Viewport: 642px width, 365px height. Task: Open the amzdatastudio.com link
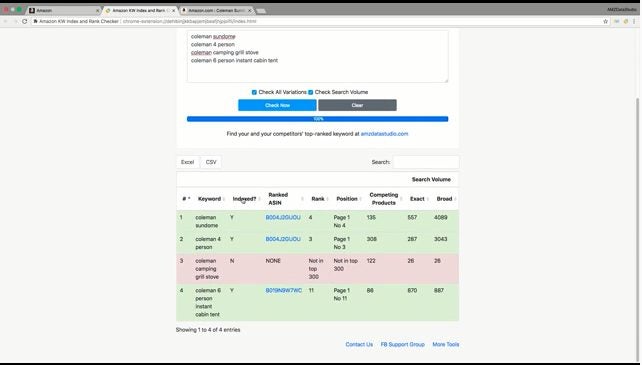pos(384,134)
